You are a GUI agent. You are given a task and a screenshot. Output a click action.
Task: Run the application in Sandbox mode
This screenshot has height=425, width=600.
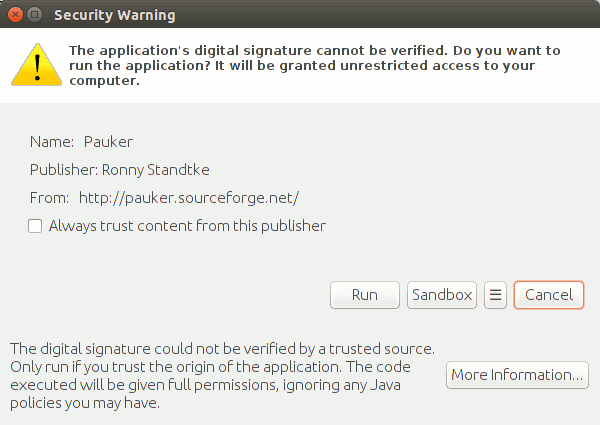[x=441, y=295]
